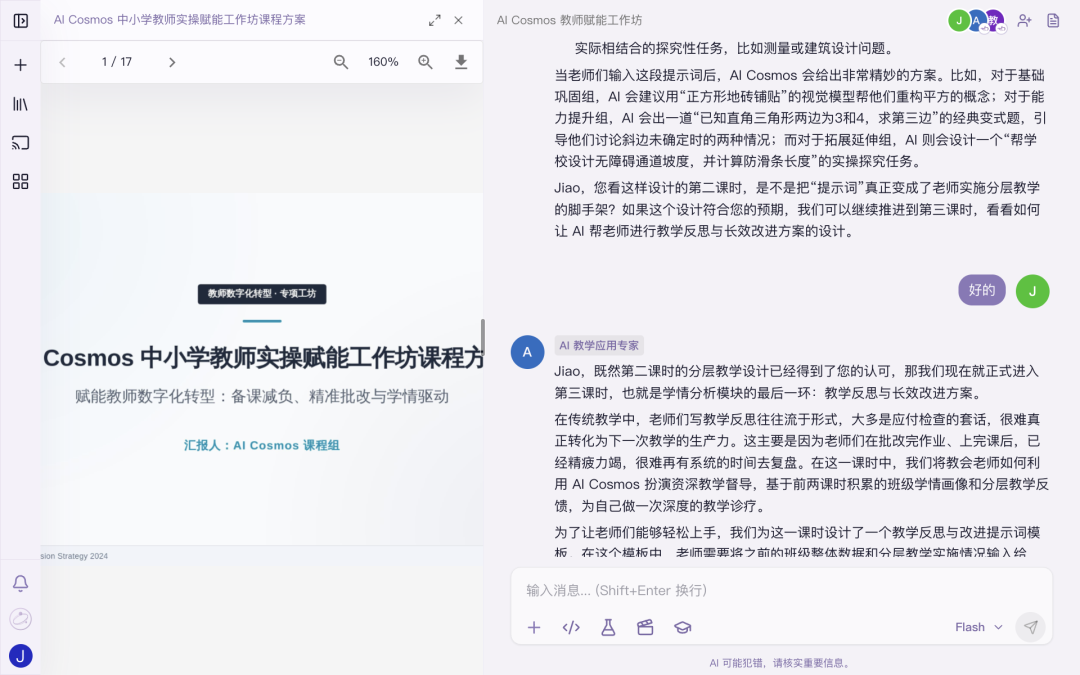Zoom in the document preview
1080x675 pixels.
[x=426, y=62]
